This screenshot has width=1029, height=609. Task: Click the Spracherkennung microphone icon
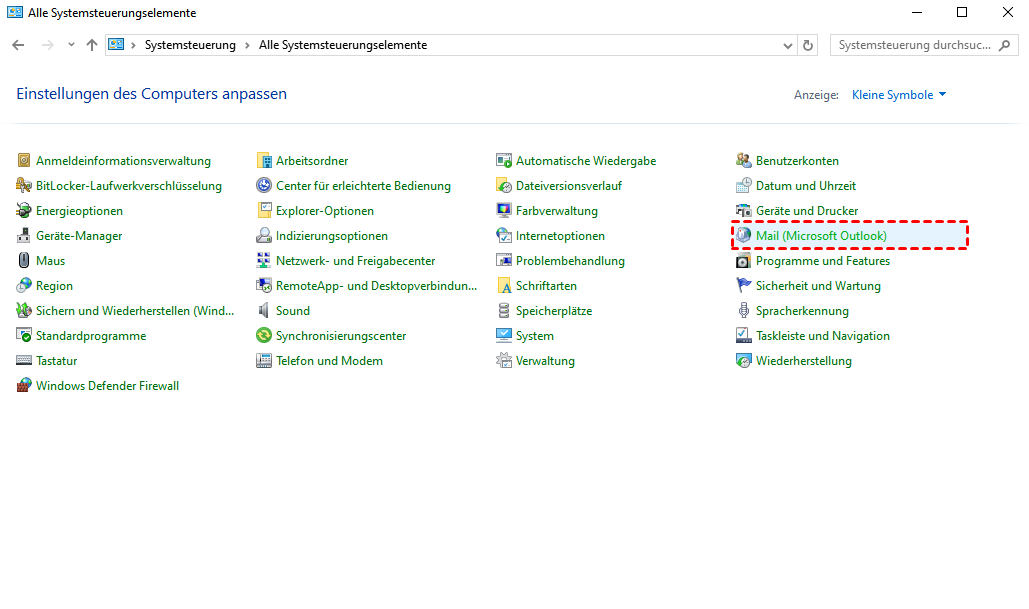click(x=744, y=311)
